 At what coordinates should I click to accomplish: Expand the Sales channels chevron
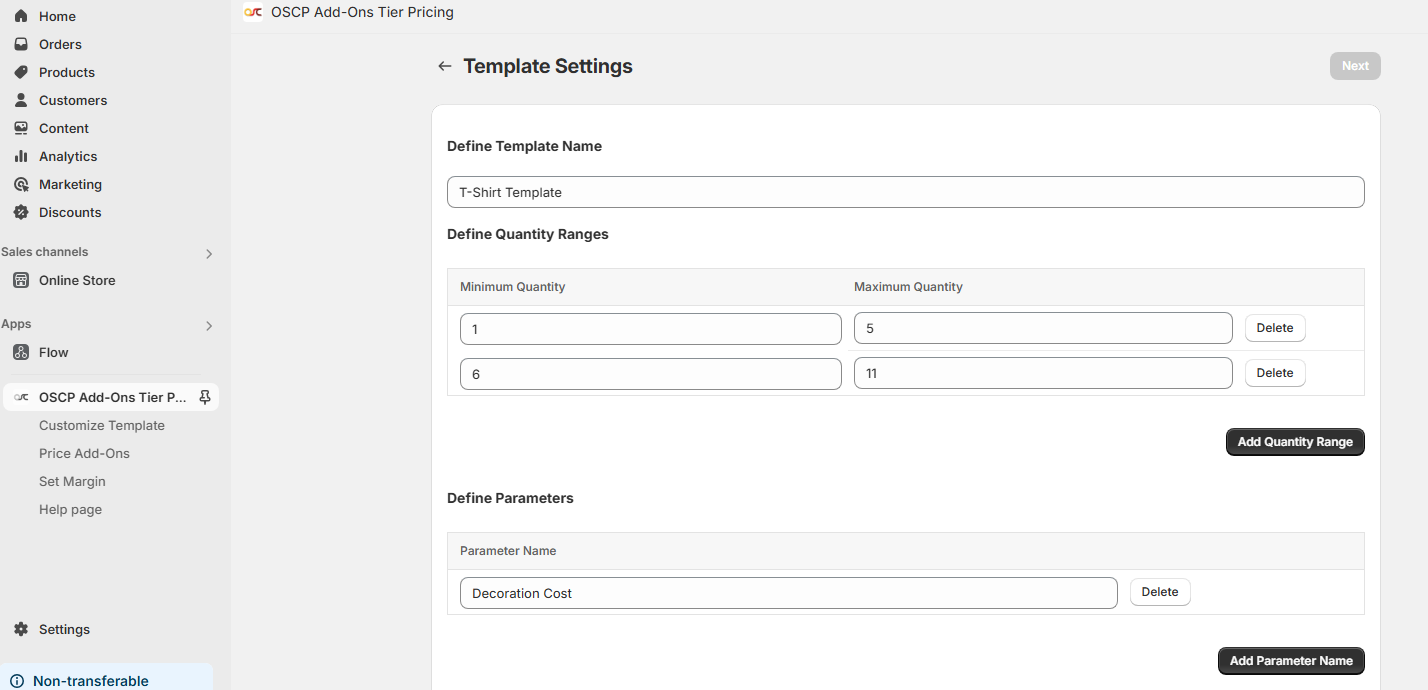209,254
